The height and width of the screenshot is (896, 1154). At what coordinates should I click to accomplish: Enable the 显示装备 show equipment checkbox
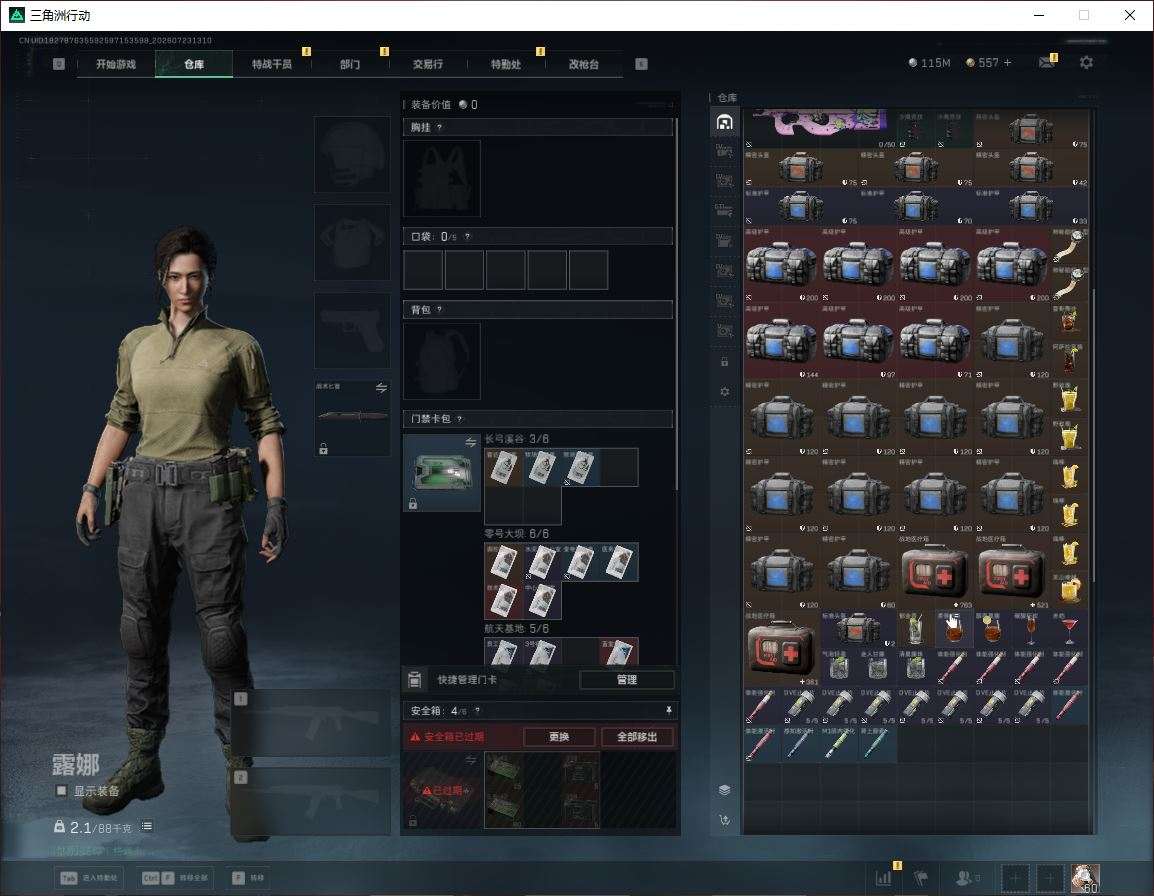(62, 791)
